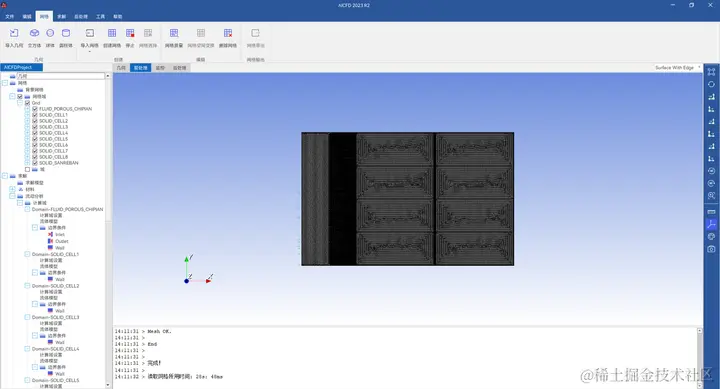Expand the SOLID_CELL2 mesh node
720x389 pixels.
(x=28, y=121)
